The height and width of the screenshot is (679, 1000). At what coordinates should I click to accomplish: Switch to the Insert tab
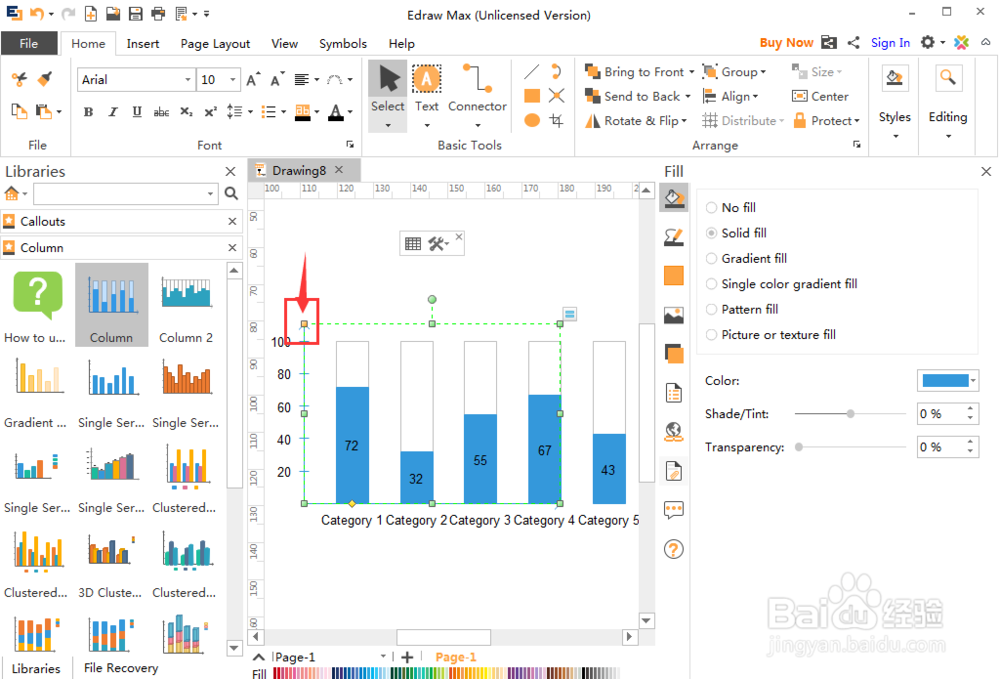pyautogui.click(x=143, y=43)
